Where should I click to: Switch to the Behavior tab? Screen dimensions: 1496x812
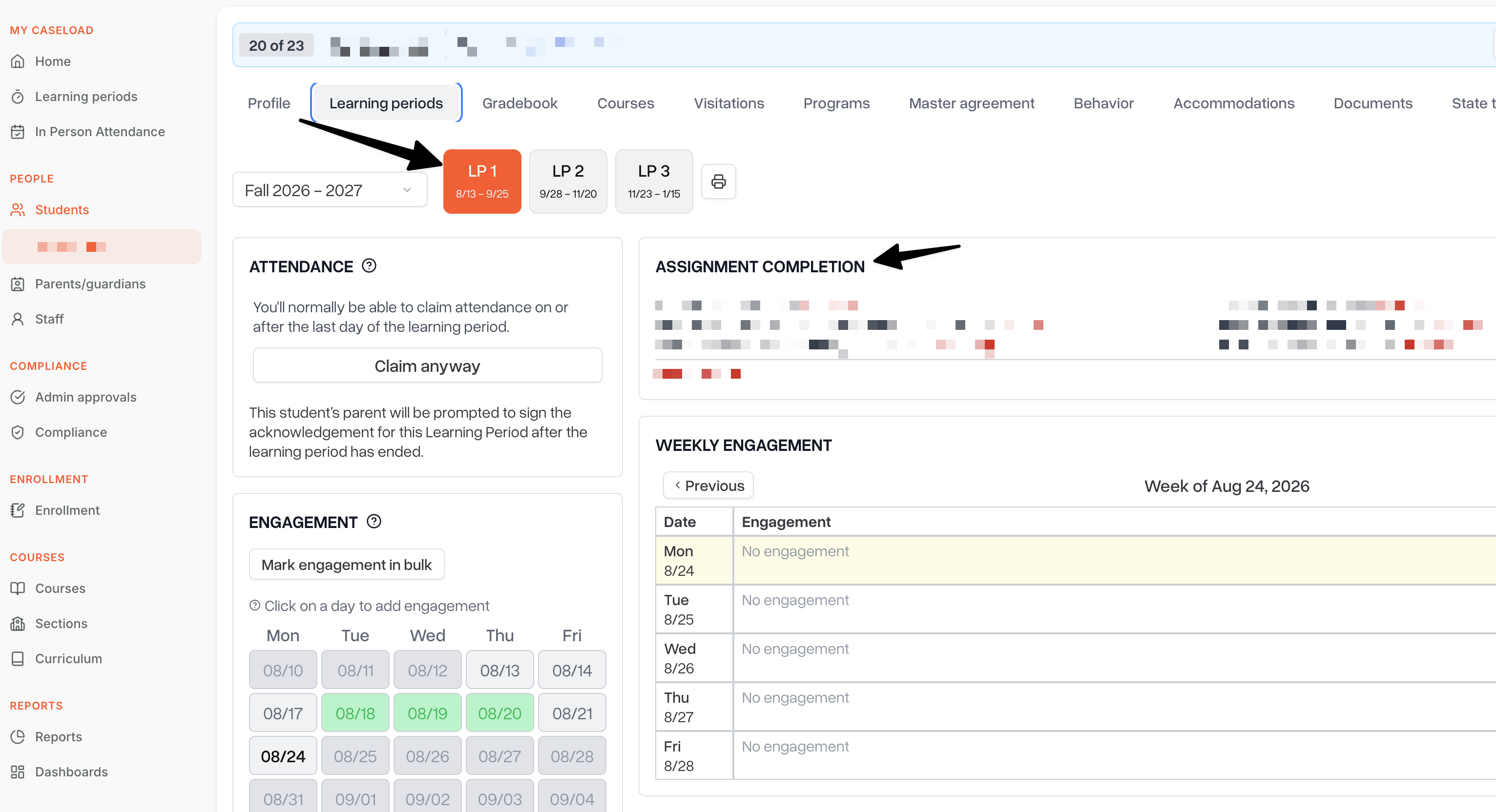pos(1103,103)
